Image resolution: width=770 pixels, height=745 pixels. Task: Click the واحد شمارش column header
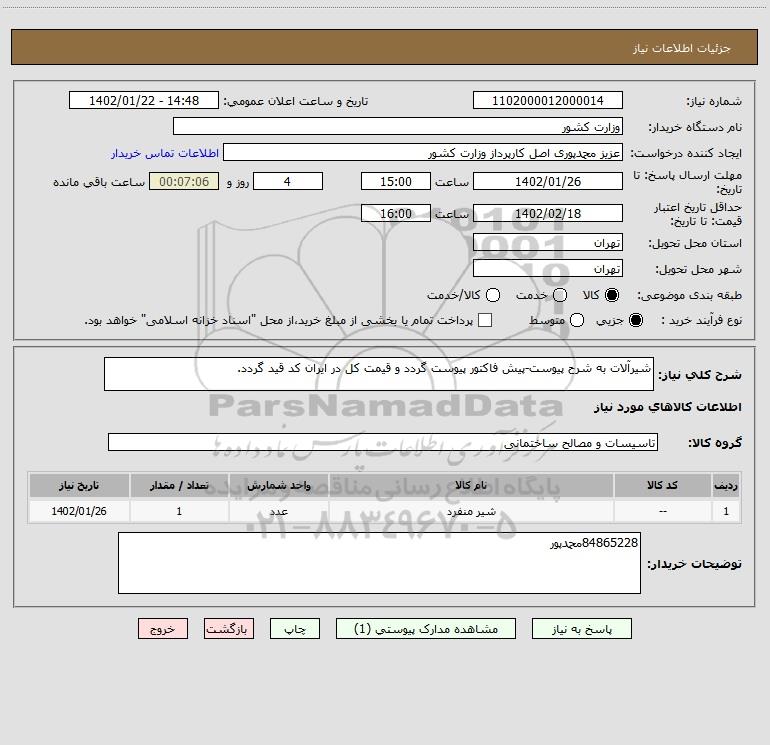(x=278, y=485)
